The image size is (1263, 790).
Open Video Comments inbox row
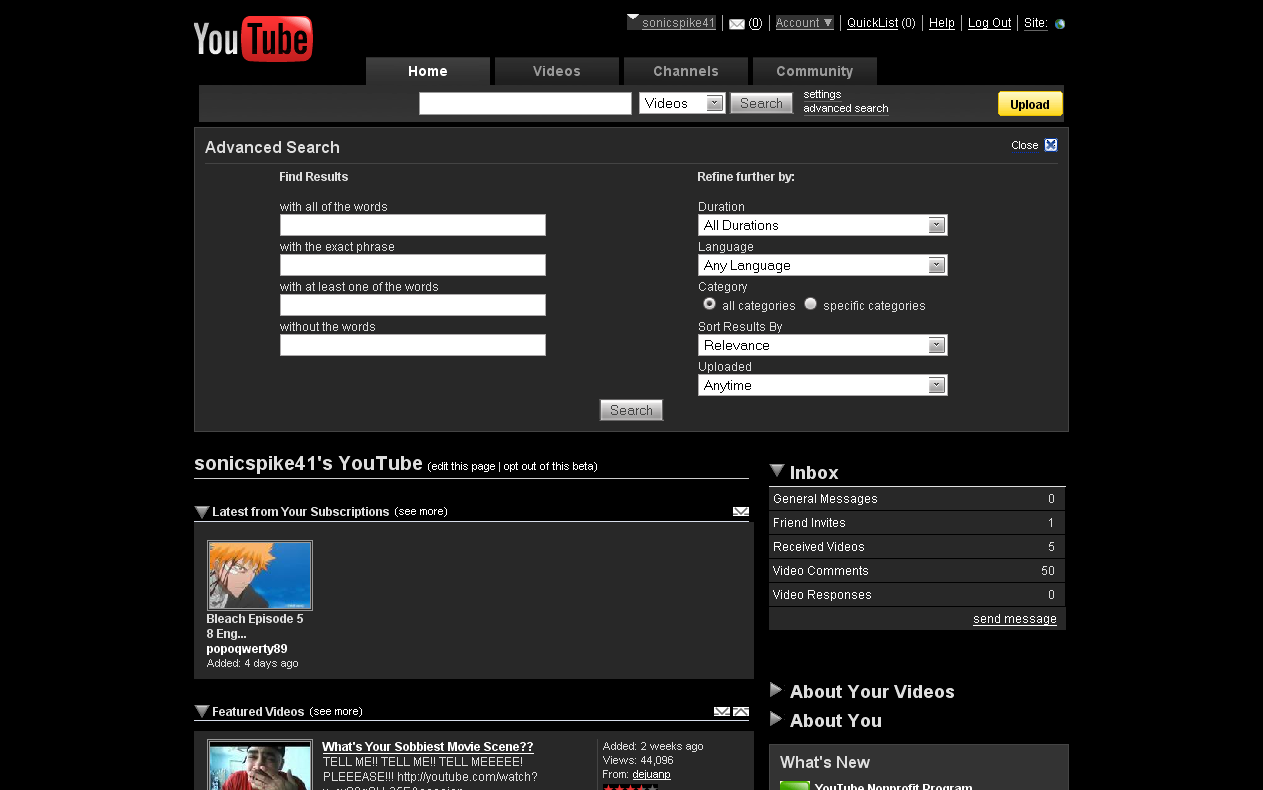[x=917, y=571]
